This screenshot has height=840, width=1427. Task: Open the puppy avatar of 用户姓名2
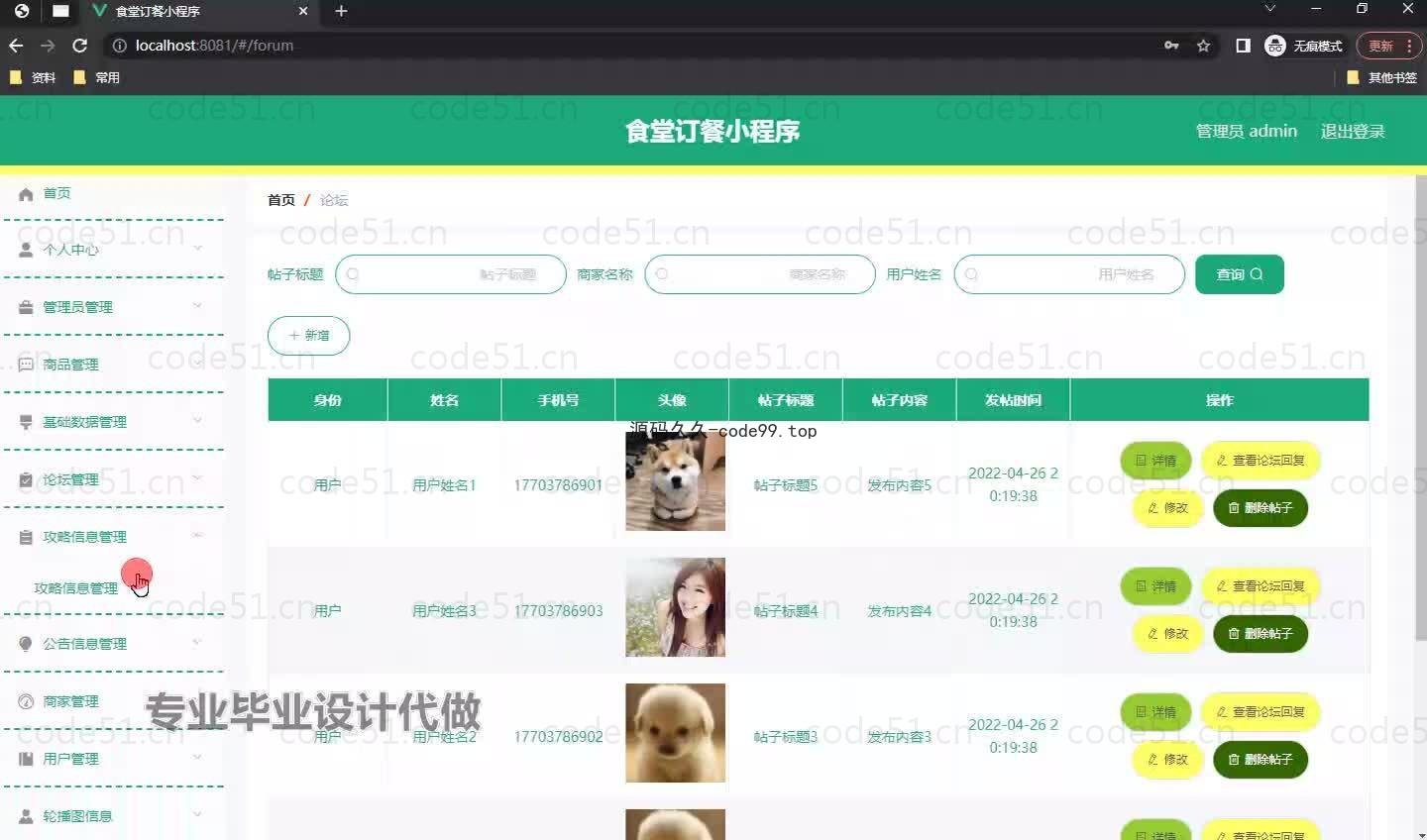(675, 733)
